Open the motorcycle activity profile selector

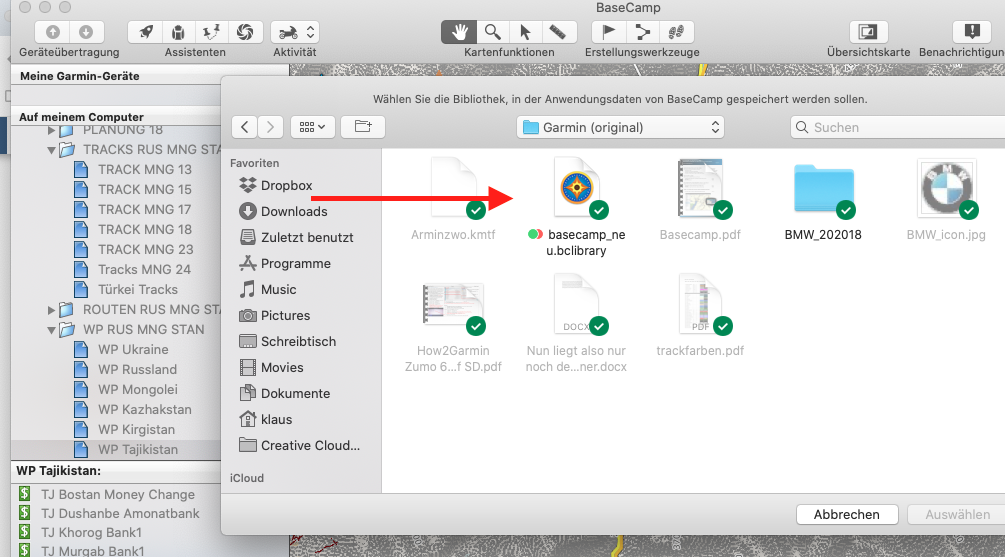(x=295, y=32)
